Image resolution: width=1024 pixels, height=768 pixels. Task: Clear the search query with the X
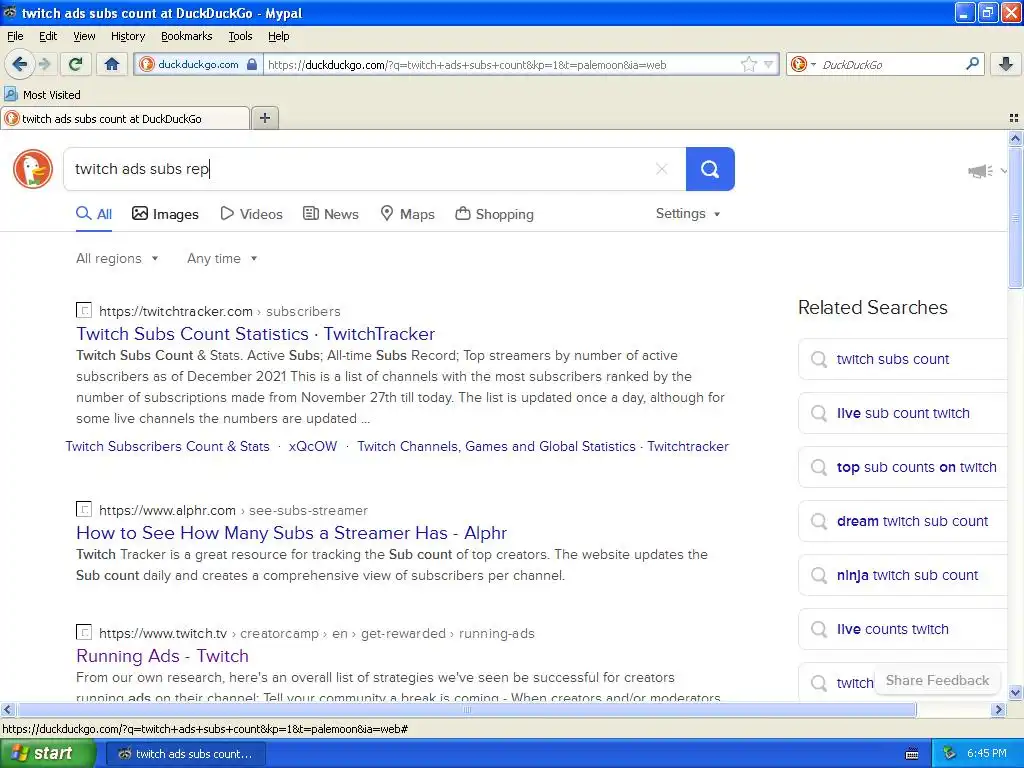coord(662,168)
